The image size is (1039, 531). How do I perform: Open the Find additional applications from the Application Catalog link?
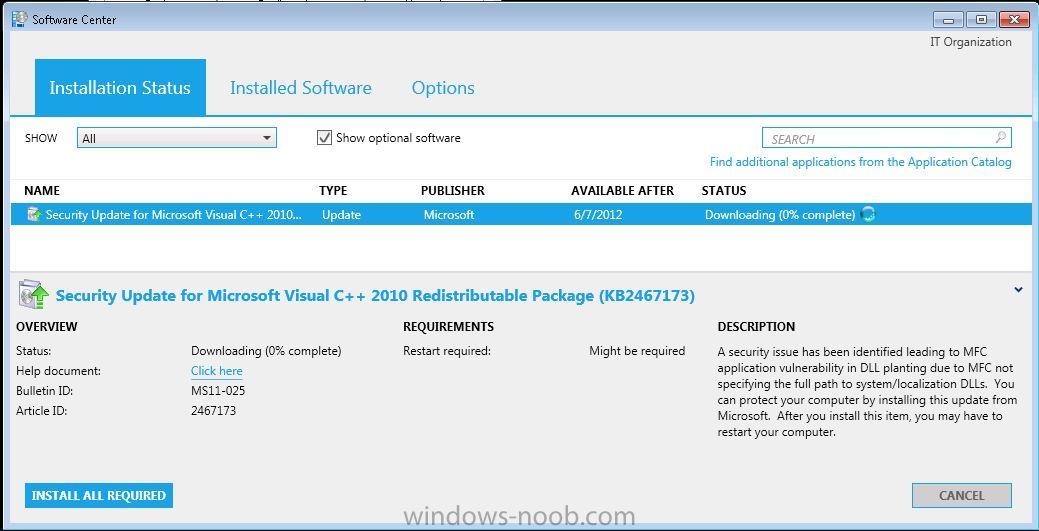861,162
